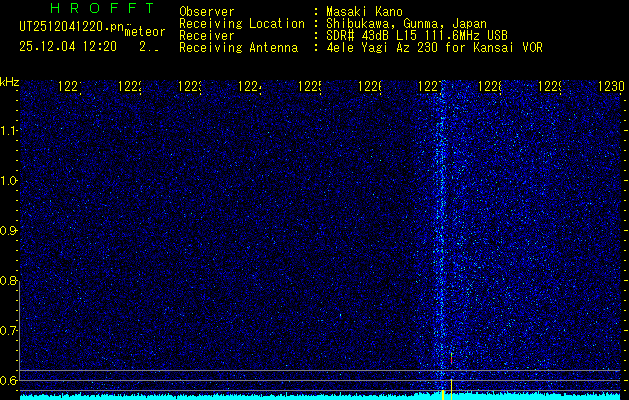The height and width of the screenshot is (400, 629).
Task: Click the 0.8 kHz frequency label
Action: click(10, 280)
